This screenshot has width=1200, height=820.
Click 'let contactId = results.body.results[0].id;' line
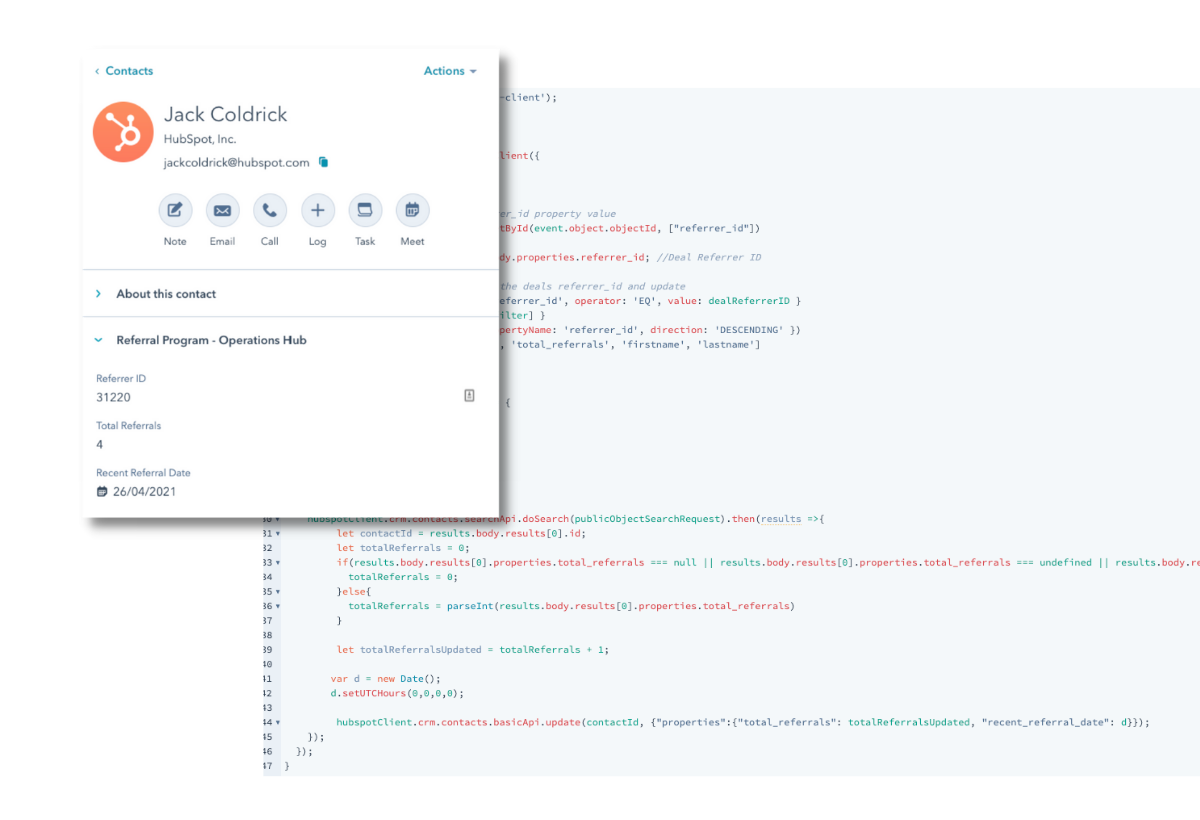click(461, 534)
